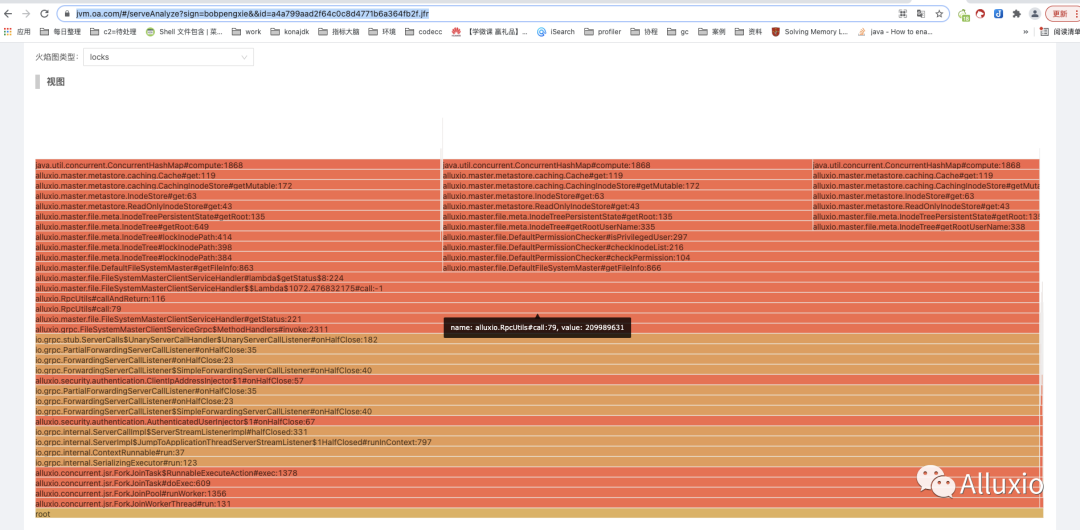Click InodeTree#lockInodePath:414 frame
1080x530 pixels.
click(x=238, y=237)
